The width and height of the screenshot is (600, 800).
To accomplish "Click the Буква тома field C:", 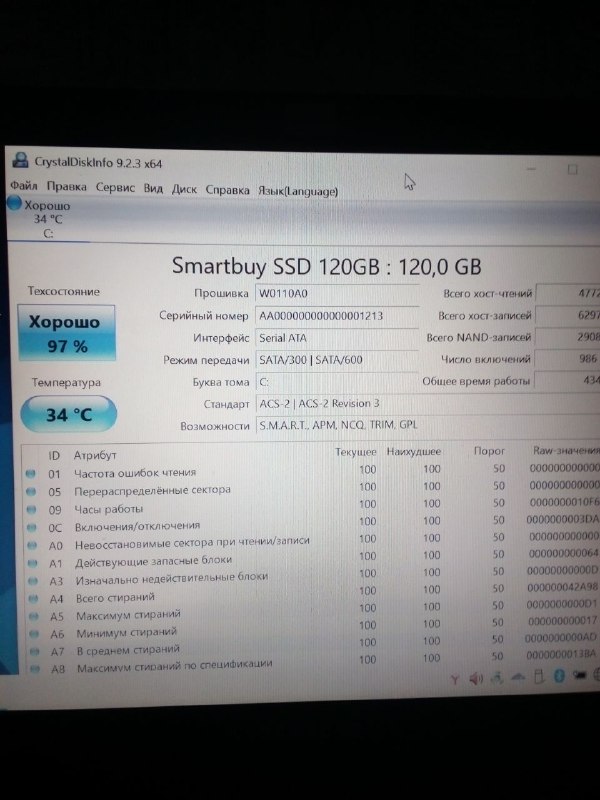I will click(337, 382).
